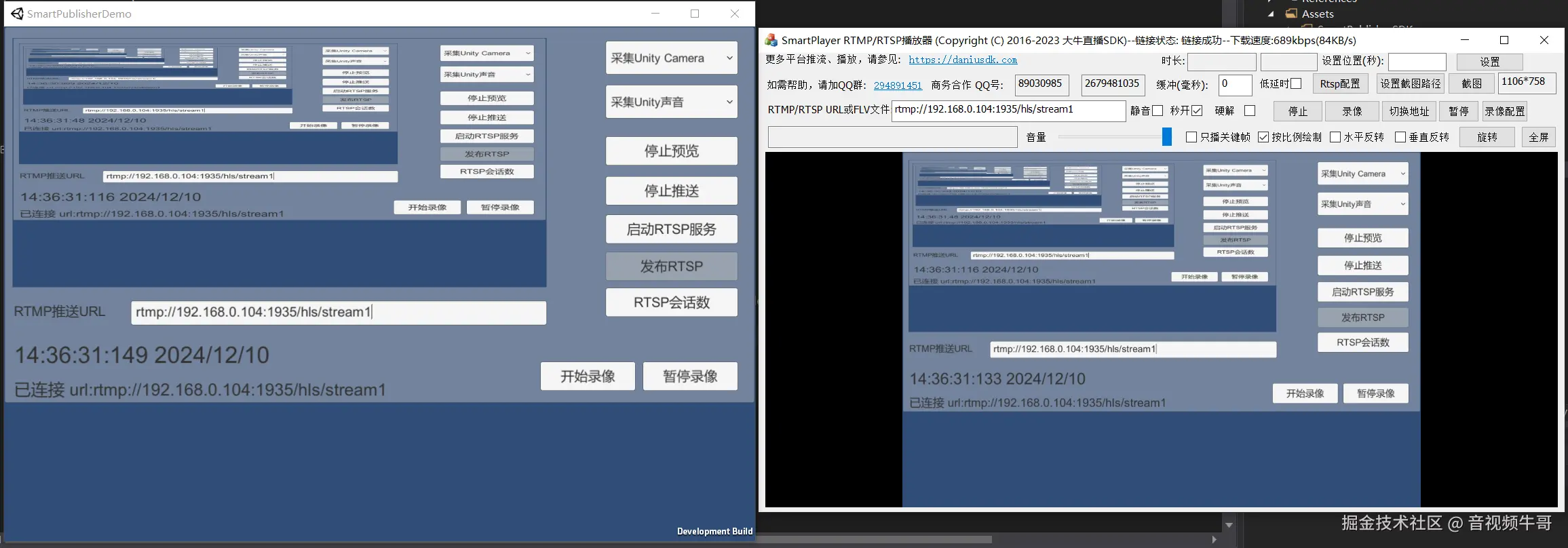Click the QQ number field 89030985
1568x548 pixels.
tap(1041, 85)
